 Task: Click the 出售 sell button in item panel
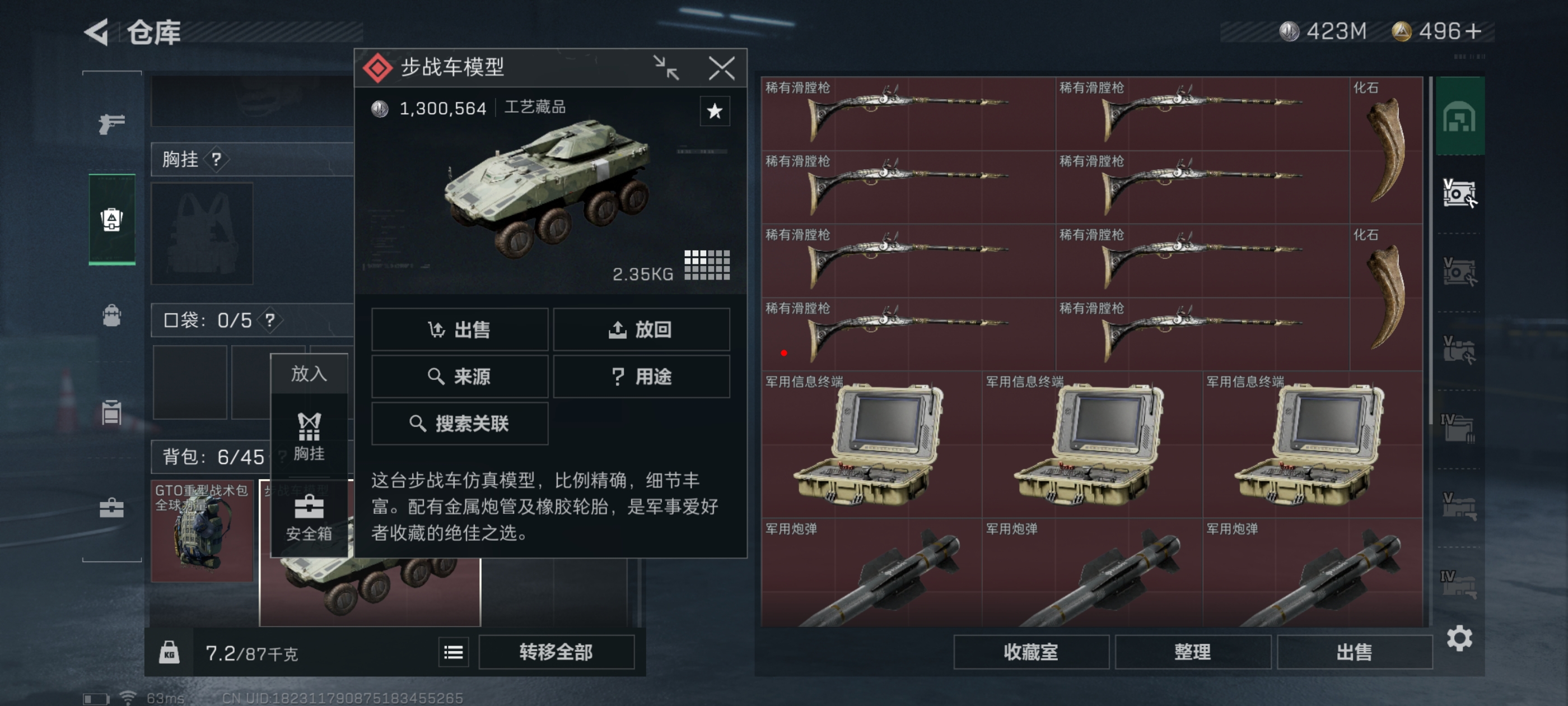tap(460, 329)
